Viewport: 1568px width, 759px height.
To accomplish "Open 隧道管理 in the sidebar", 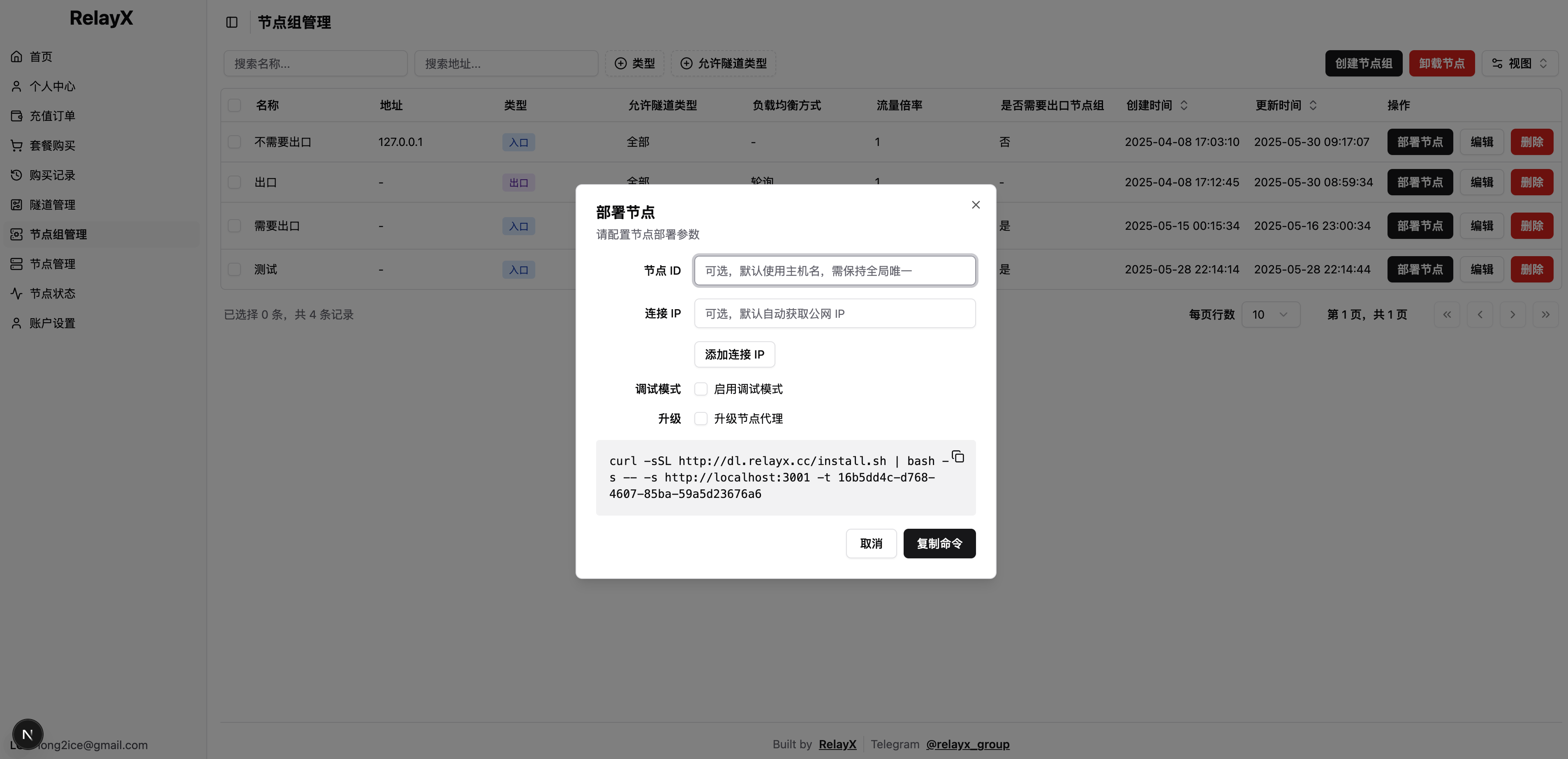I will coord(52,204).
